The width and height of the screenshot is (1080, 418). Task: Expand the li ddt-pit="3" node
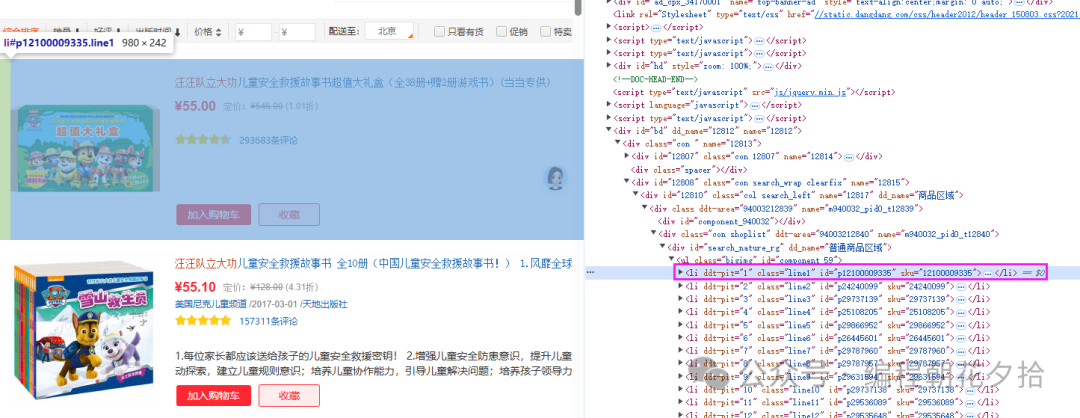pyautogui.click(x=681, y=299)
